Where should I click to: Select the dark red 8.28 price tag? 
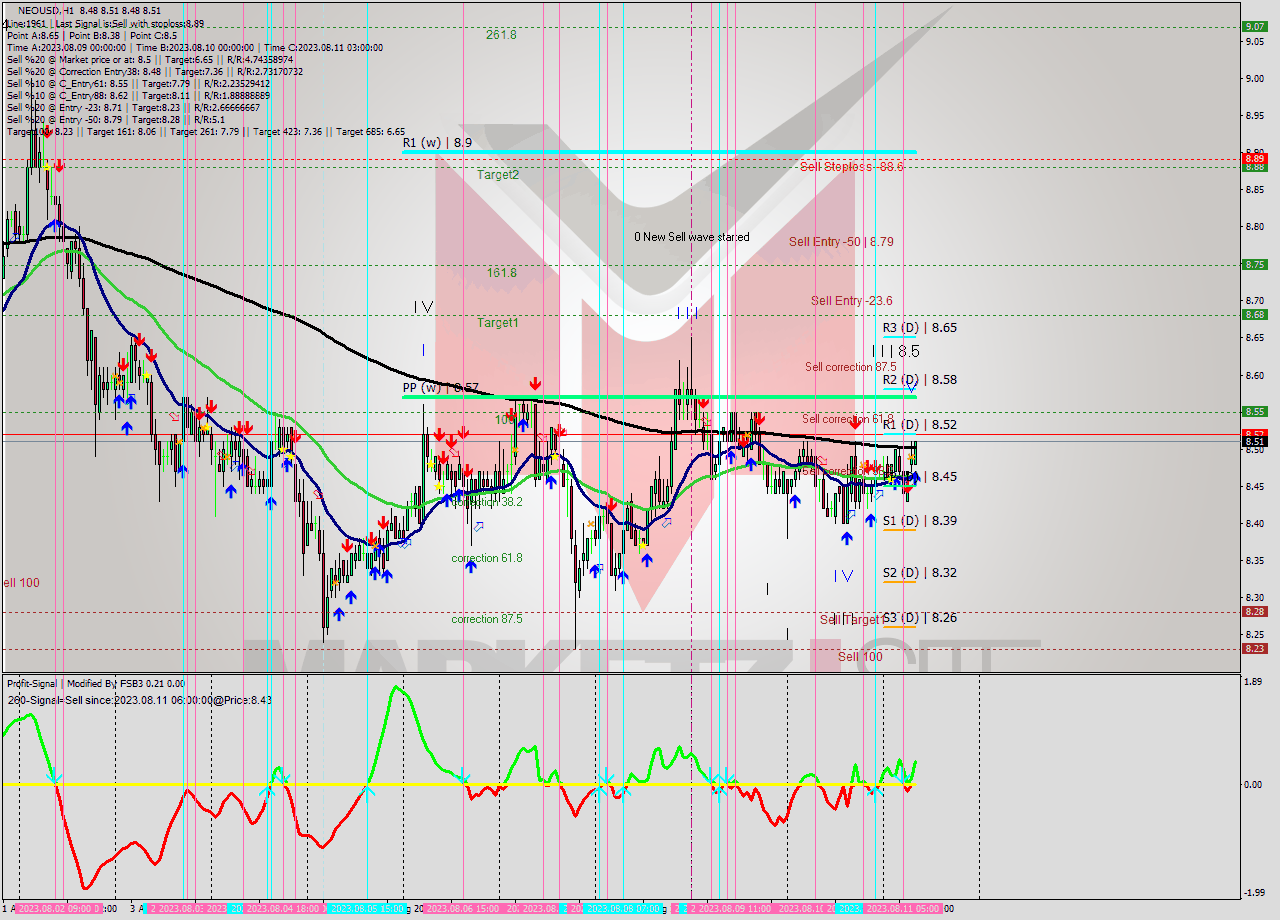coord(1254,611)
